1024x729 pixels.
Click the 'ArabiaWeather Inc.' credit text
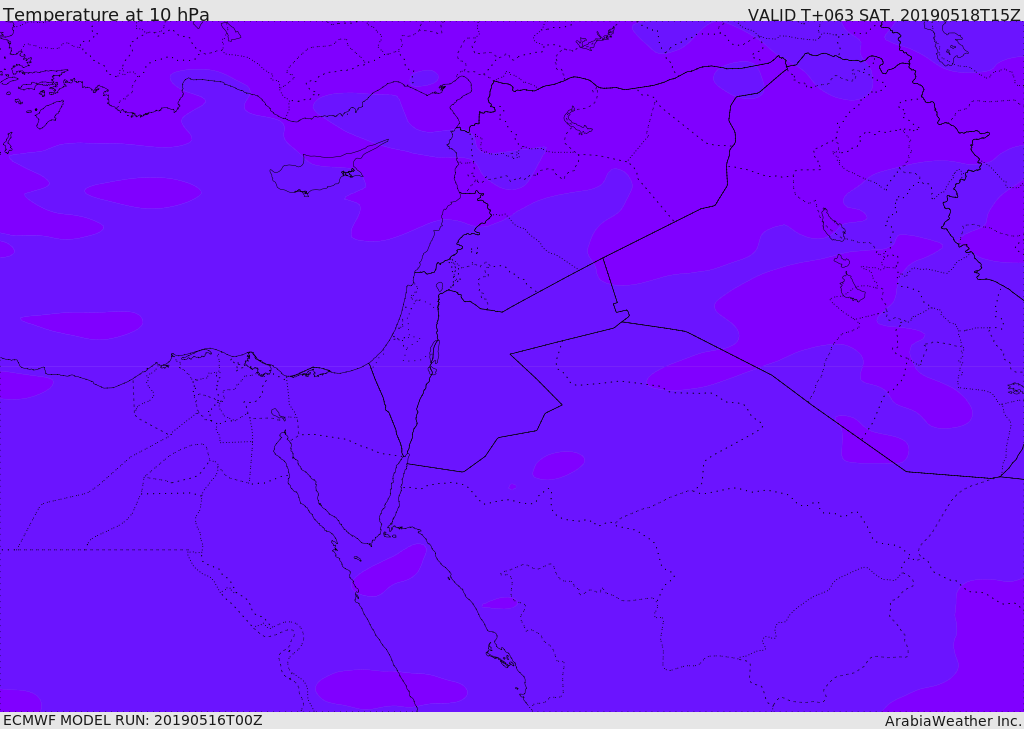pyautogui.click(x=954, y=721)
